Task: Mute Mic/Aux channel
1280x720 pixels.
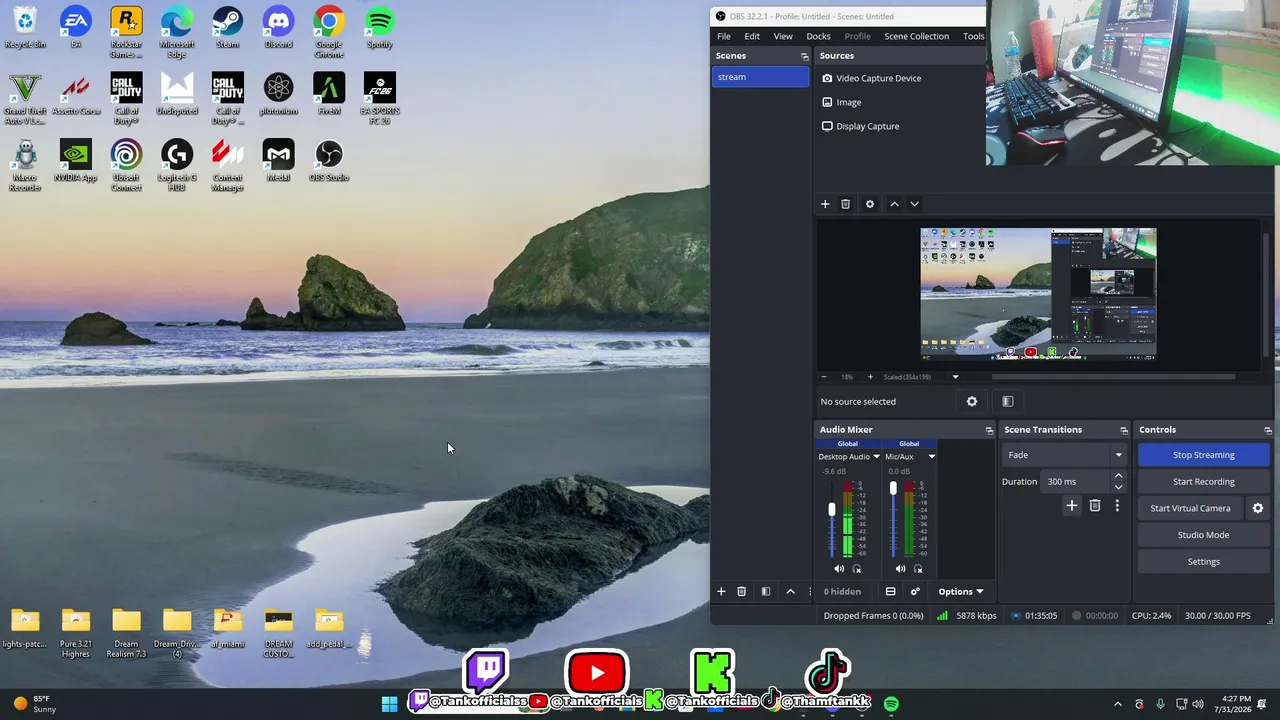Action: pos(900,569)
